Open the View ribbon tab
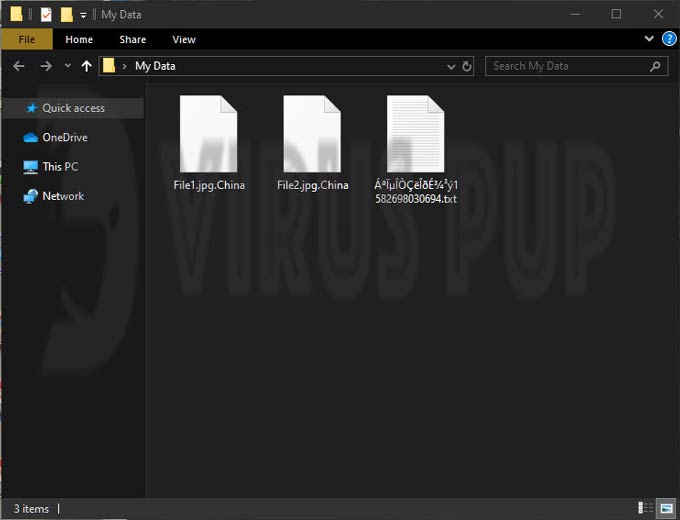This screenshot has width=680, height=520. click(x=184, y=40)
